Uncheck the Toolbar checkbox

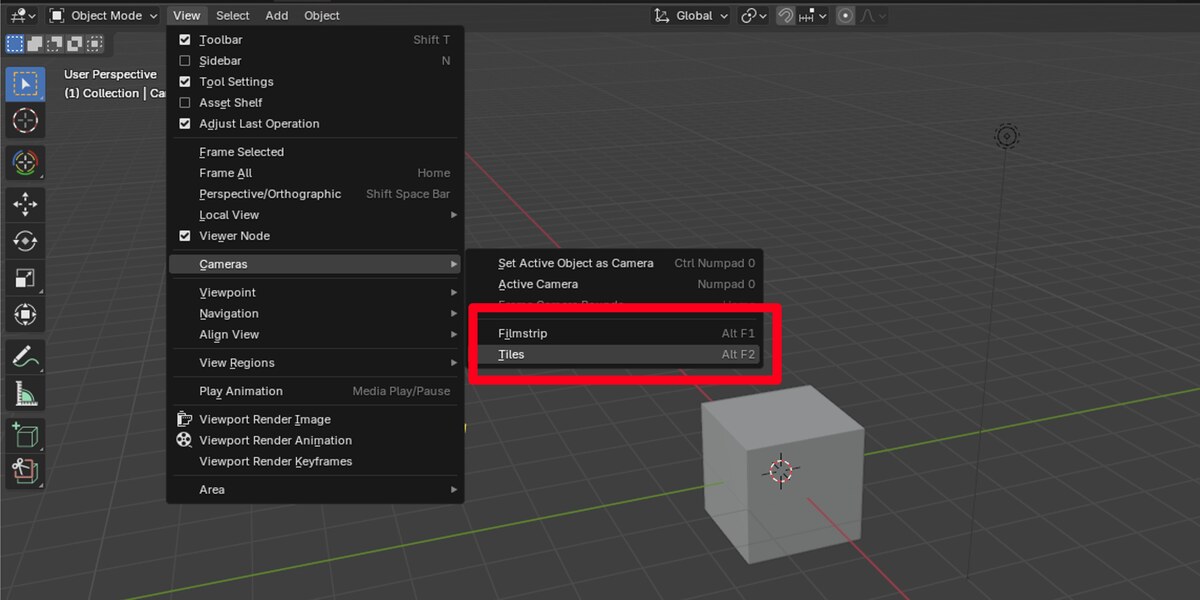(184, 40)
